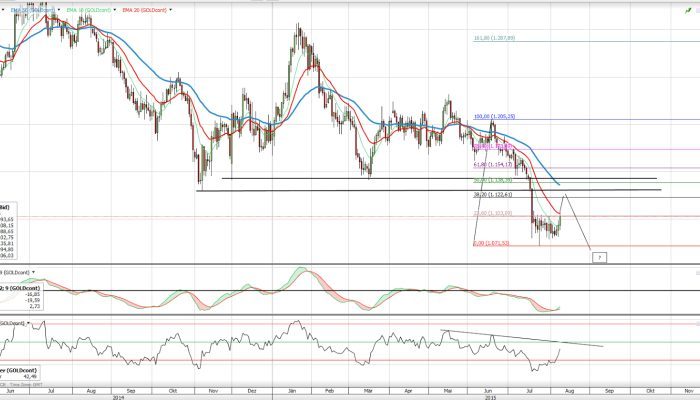
Task: Click the question mark annotation box
Action: (599, 258)
